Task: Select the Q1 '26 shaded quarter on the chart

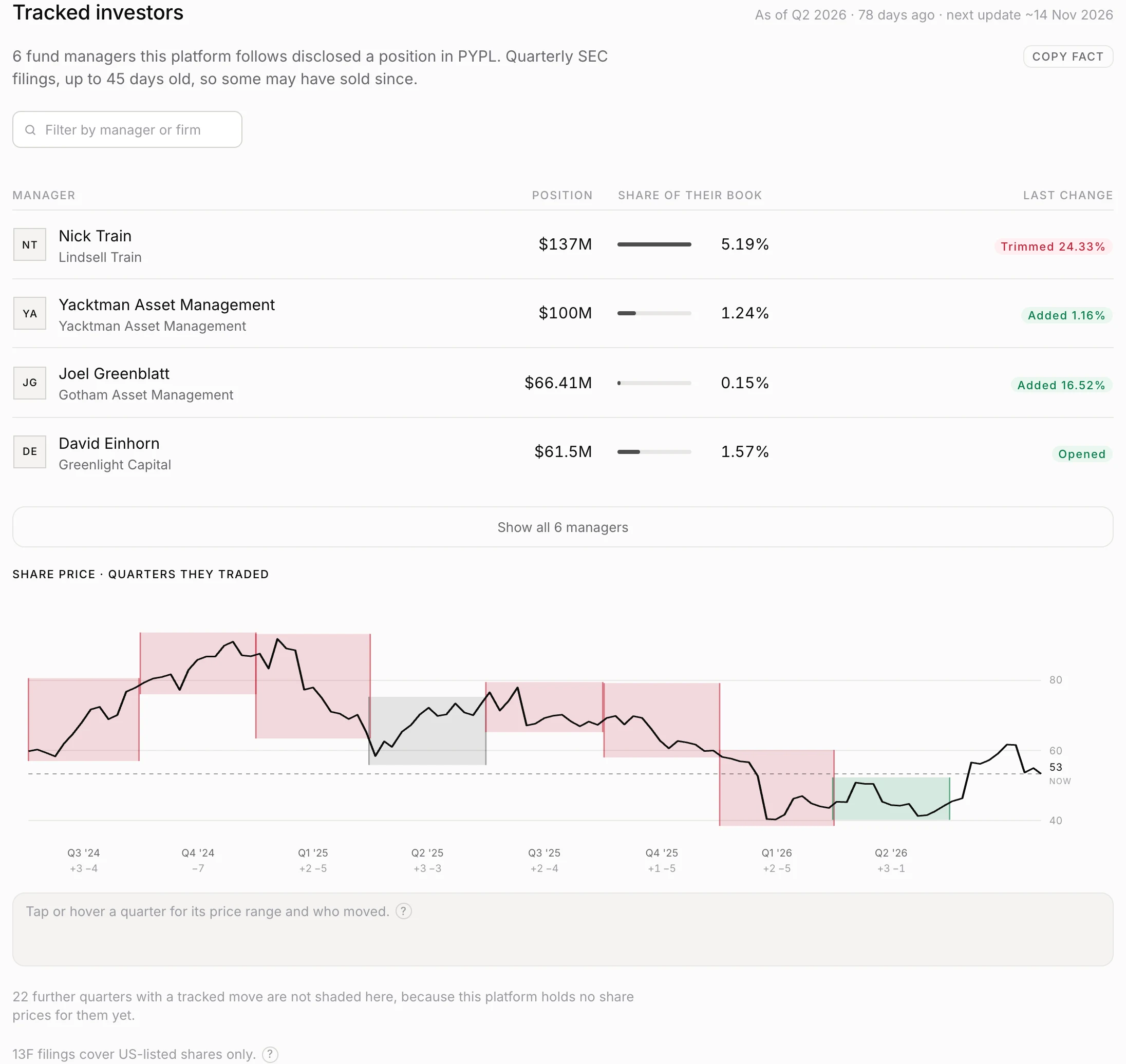Action: click(x=777, y=787)
